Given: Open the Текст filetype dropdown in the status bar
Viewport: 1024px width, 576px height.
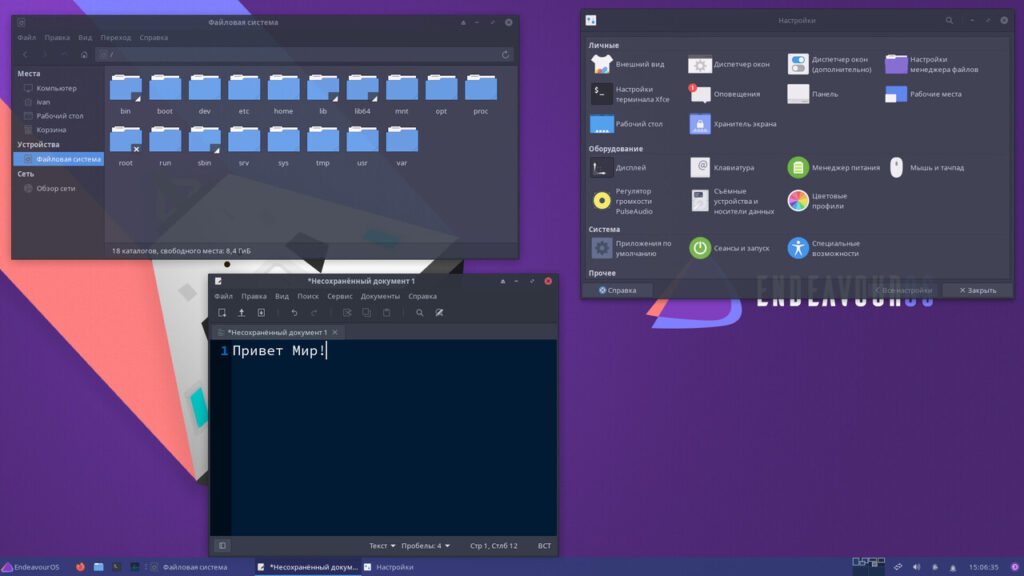Looking at the screenshot, I should [x=382, y=546].
